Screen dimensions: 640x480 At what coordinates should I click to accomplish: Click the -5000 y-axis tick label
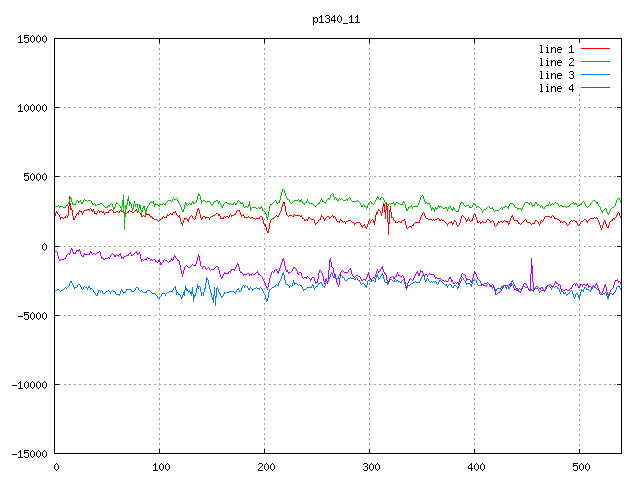[x=31, y=315]
